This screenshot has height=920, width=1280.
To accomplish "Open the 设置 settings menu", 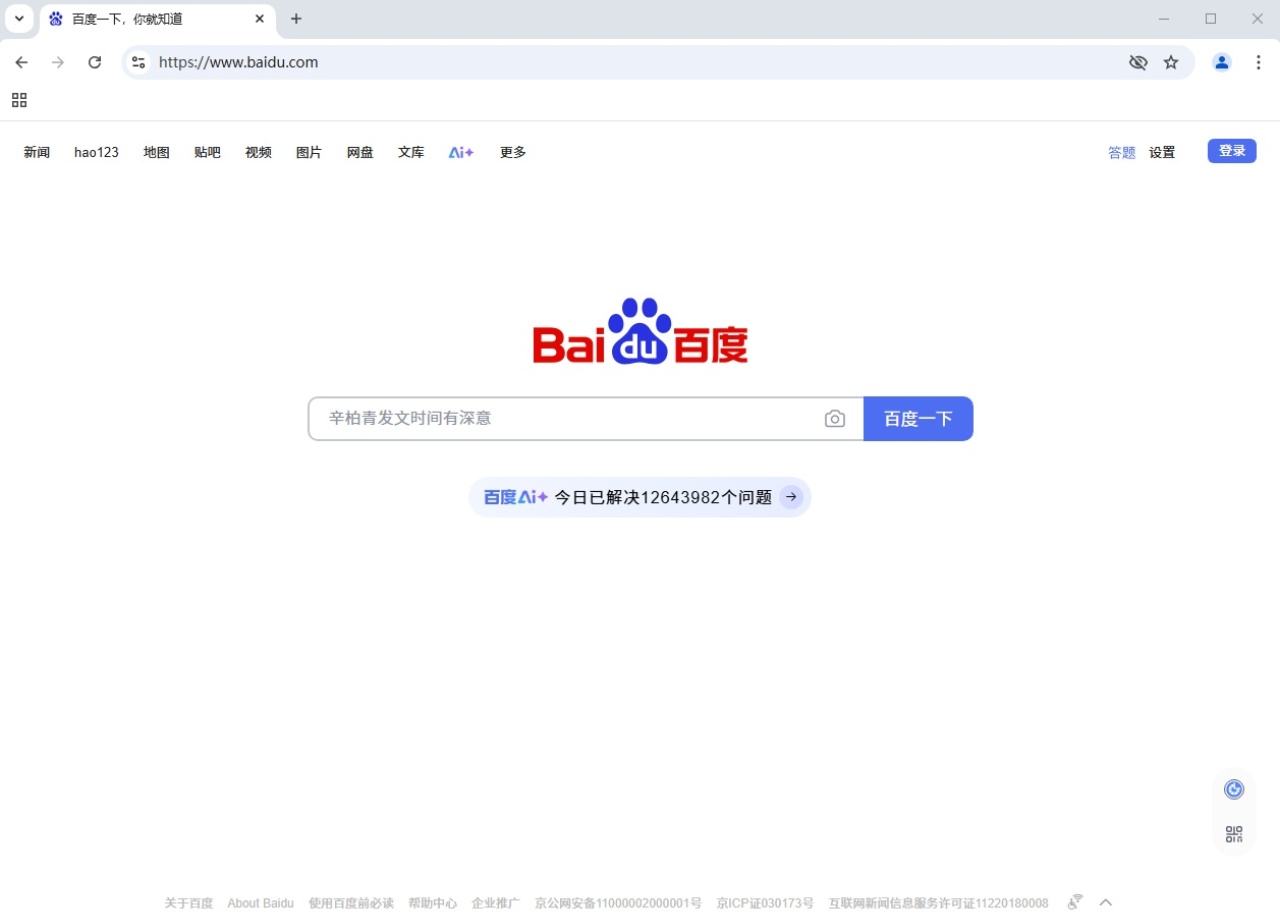I will click(1162, 153).
